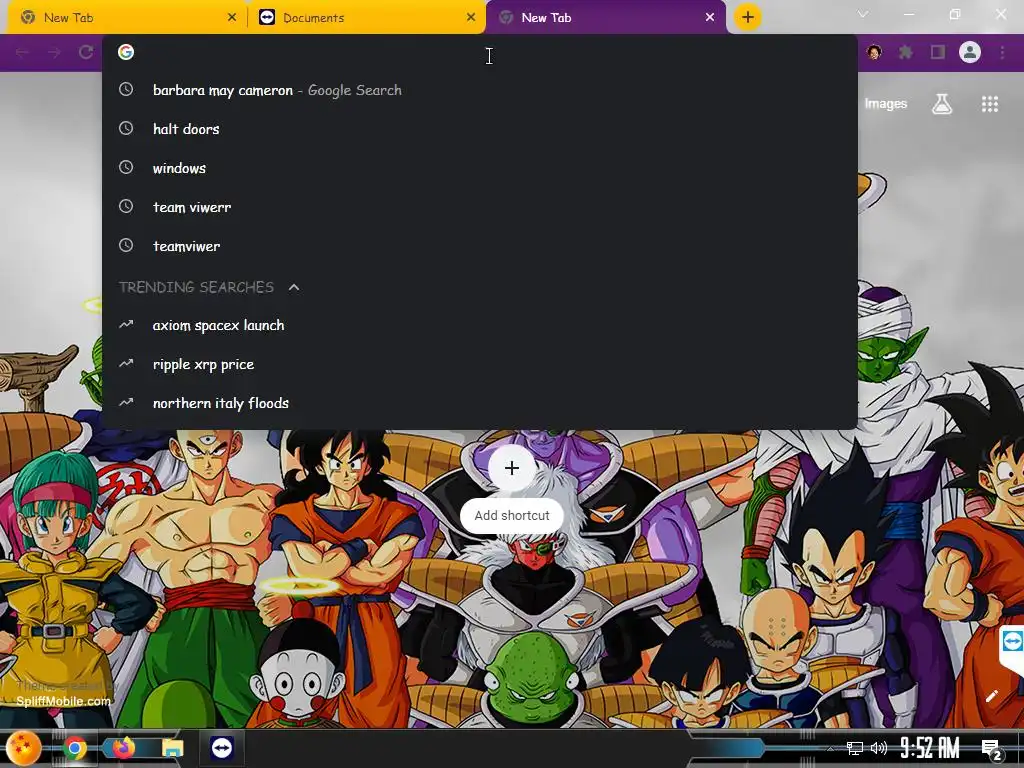
Task: Open Chrome from the taskbar
Action: [74, 748]
